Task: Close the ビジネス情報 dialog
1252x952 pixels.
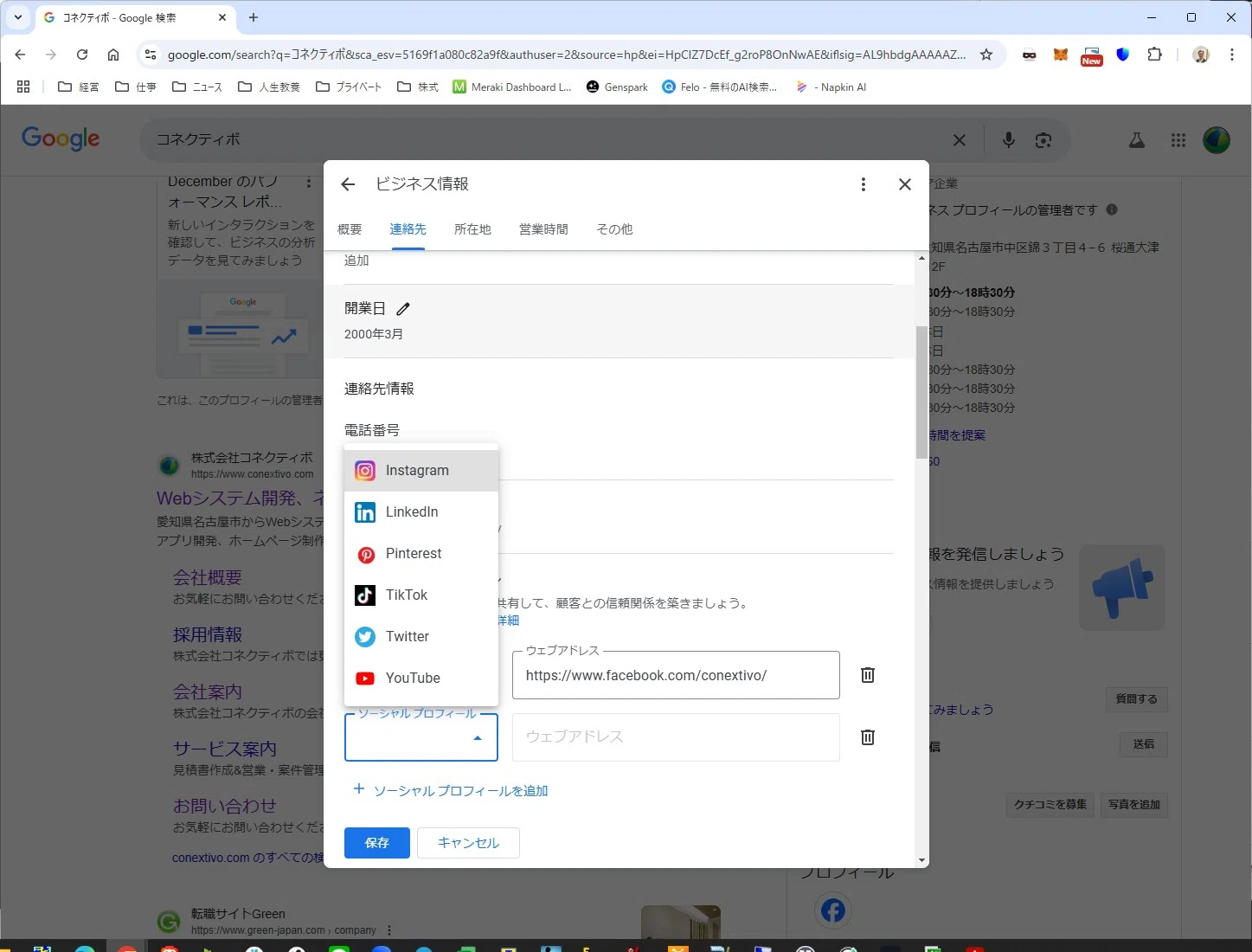Action: 905,184
